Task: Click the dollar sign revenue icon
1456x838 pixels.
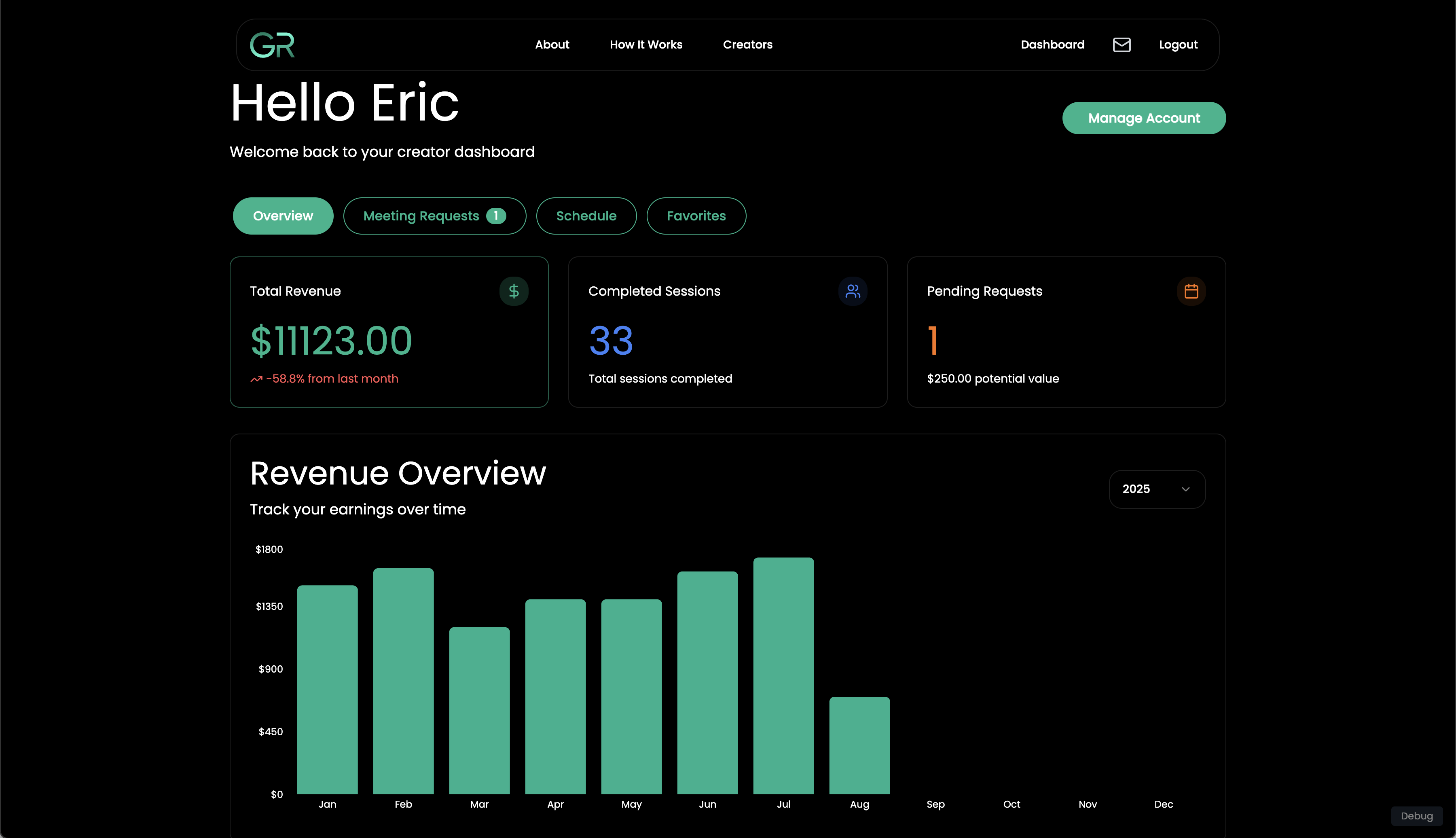Action: click(514, 291)
